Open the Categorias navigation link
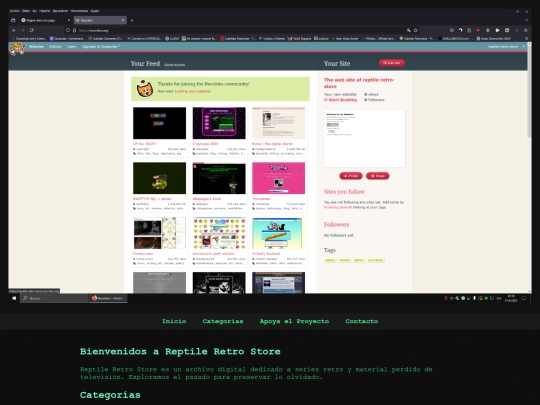Image resolution: width=540 pixels, height=405 pixels. click(223, 321)
